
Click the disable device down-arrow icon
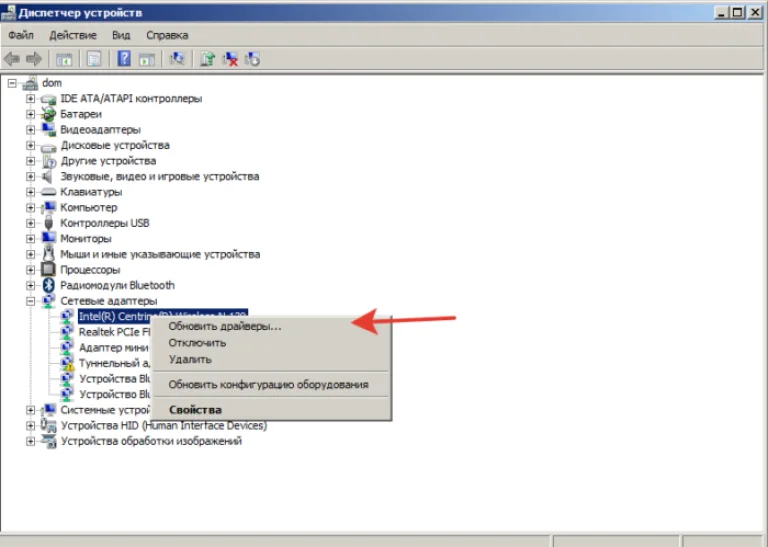click(252, 59)
